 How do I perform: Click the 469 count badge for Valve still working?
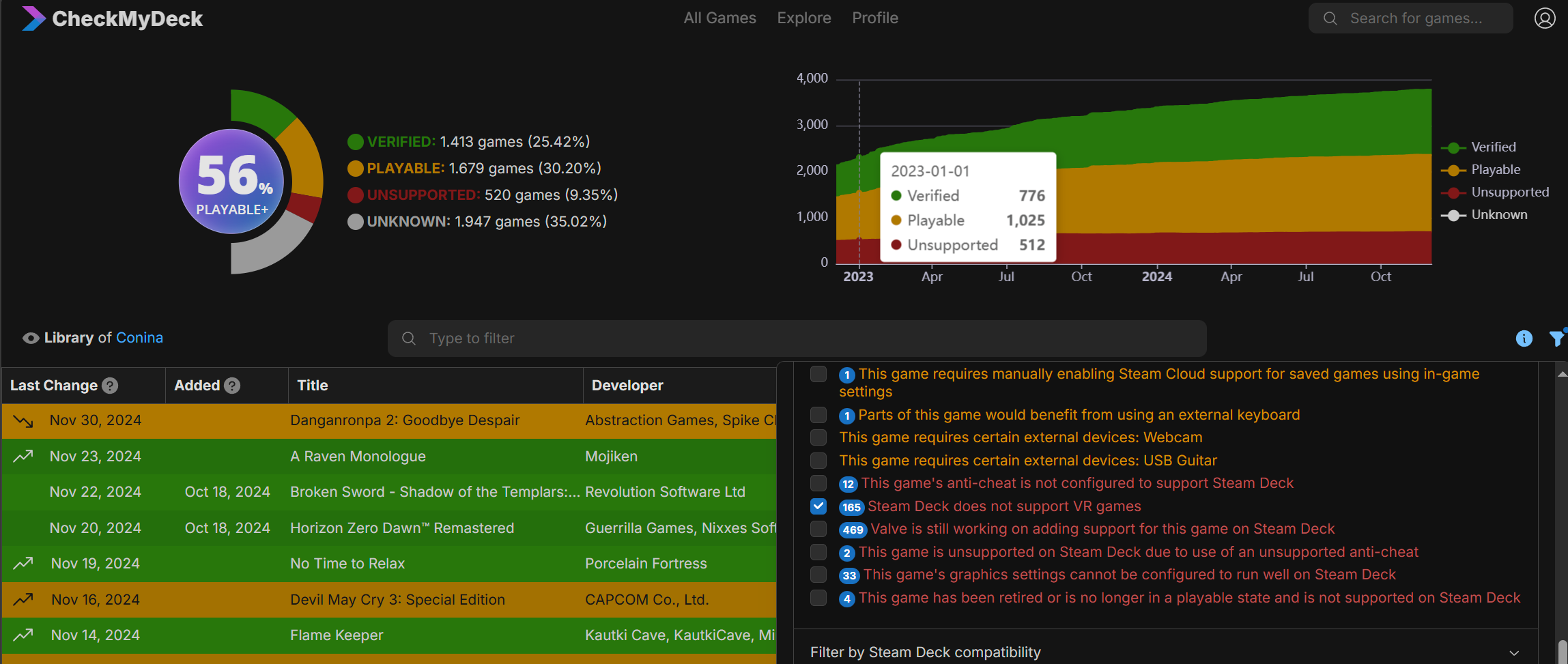pos(853,530)
